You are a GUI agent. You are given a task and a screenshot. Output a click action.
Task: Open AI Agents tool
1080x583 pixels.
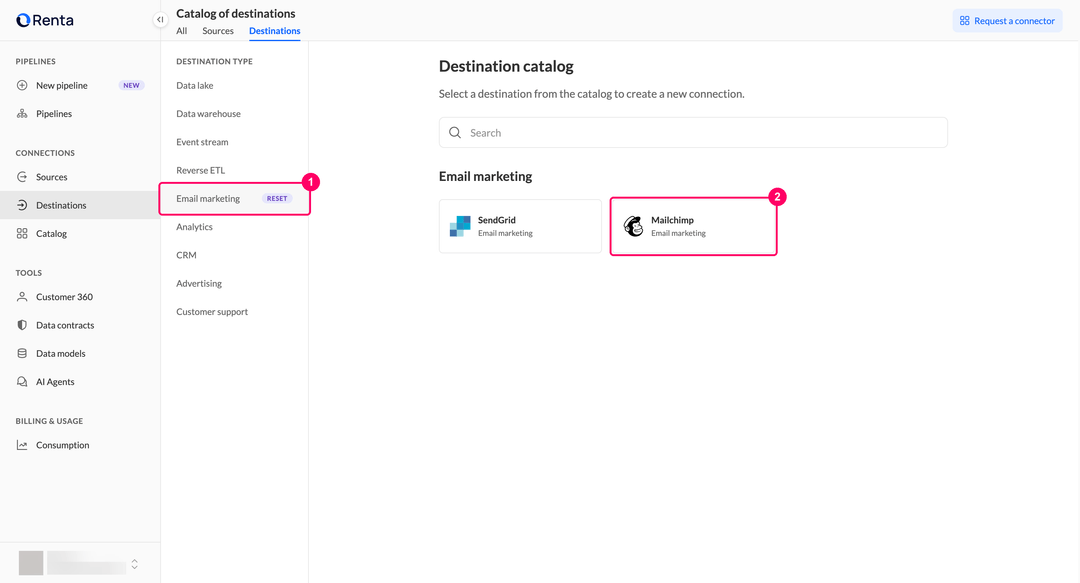tap(80, 382)
